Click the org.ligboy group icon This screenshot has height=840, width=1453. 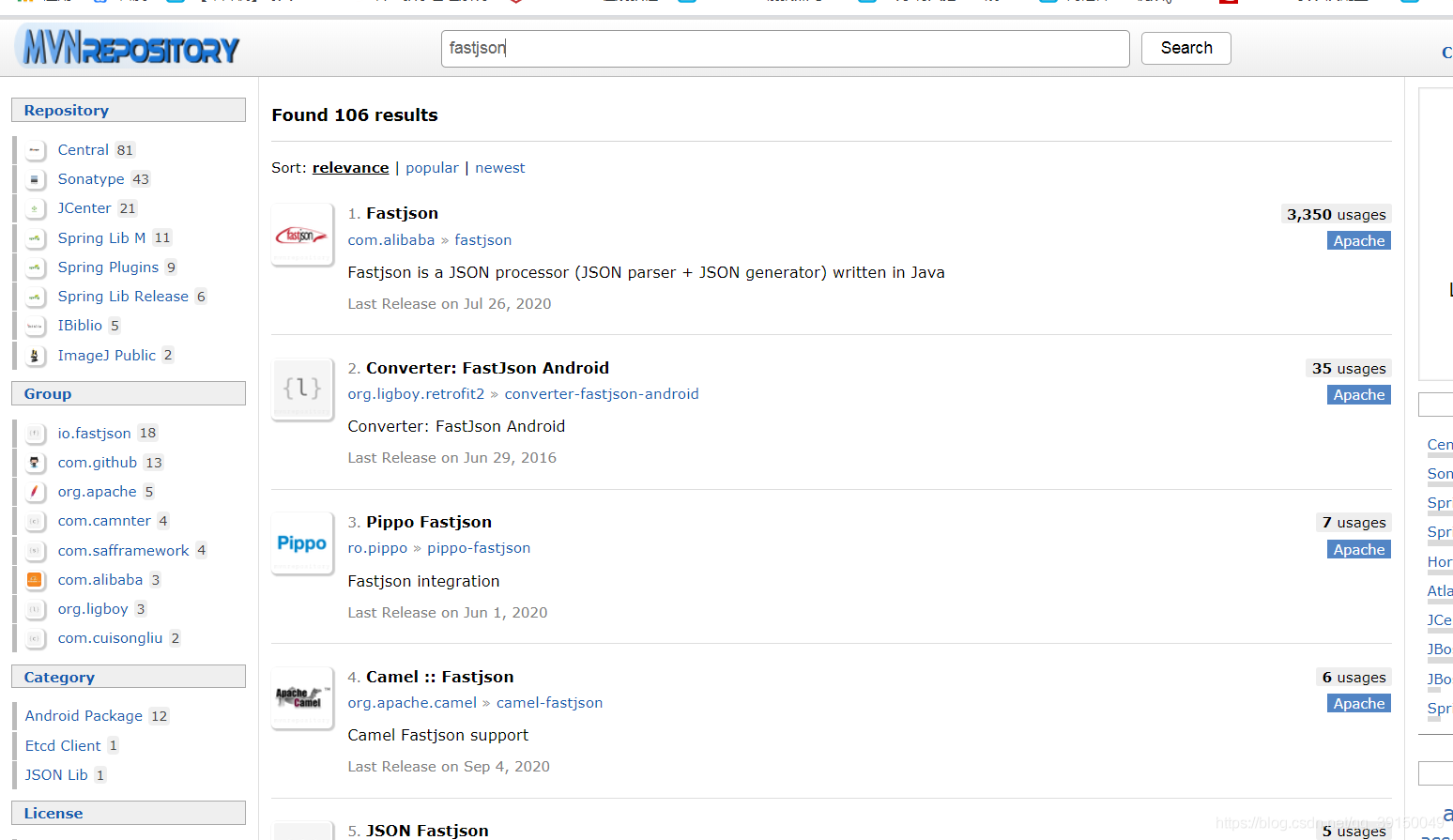pos(35,609)
